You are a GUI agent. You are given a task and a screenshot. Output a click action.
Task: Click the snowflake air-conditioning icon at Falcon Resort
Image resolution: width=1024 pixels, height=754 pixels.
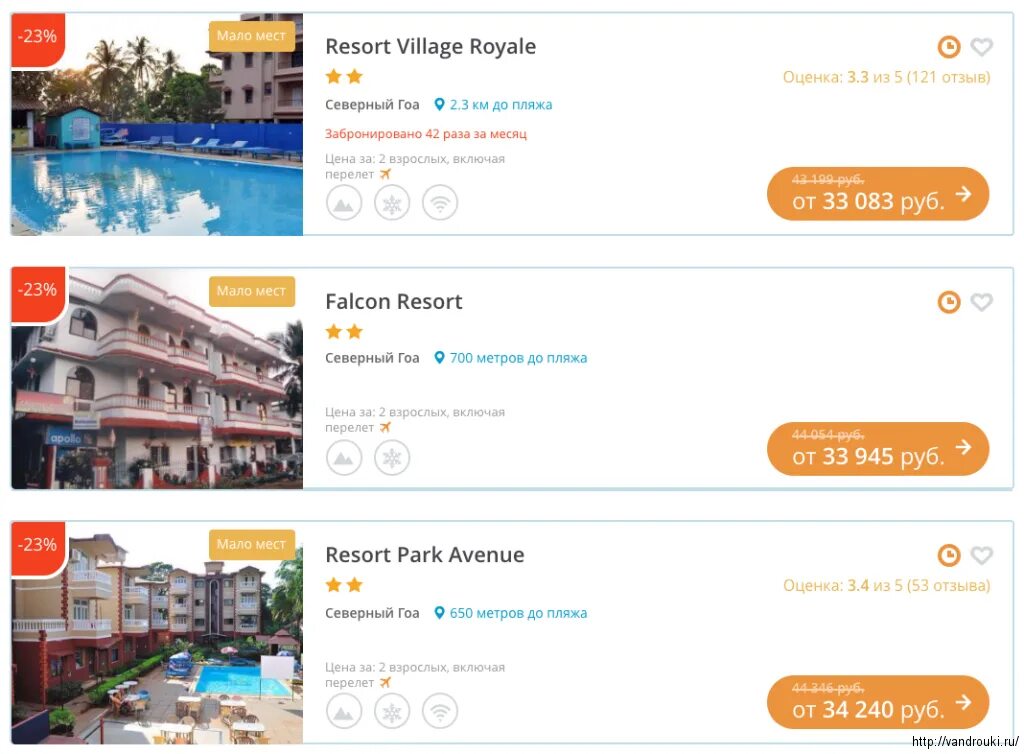(392, 458)
